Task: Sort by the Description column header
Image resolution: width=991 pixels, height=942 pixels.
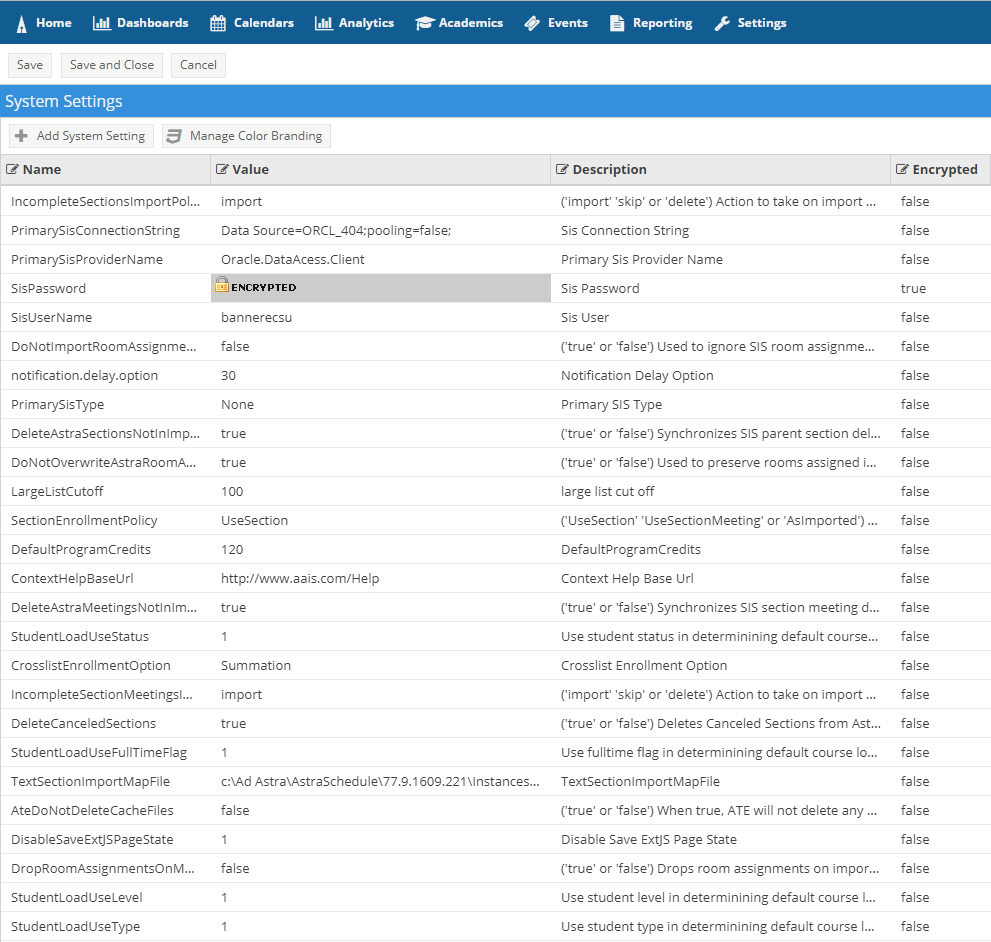Action: click(720, 169)
